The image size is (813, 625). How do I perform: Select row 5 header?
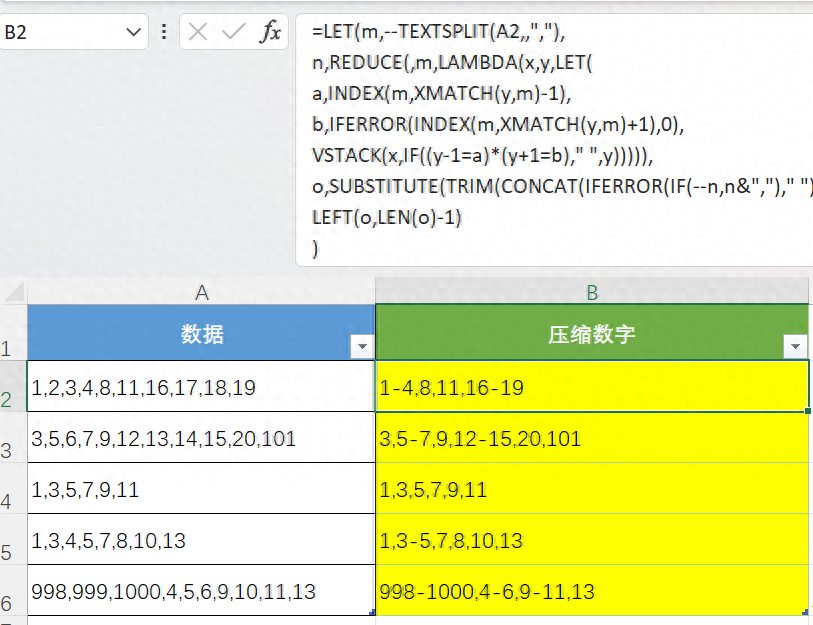pyautogui.click(x=13, y=539)
